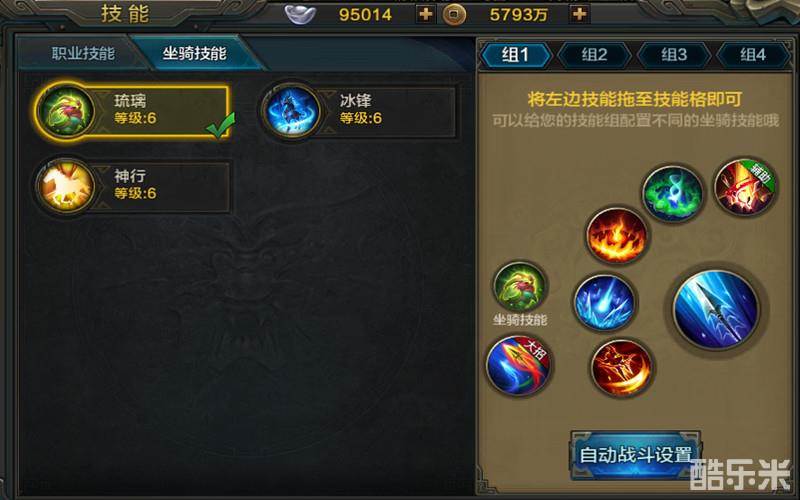Select skill group 组3
This screenshot has width=800, height=500.
(x=674, y=54)
